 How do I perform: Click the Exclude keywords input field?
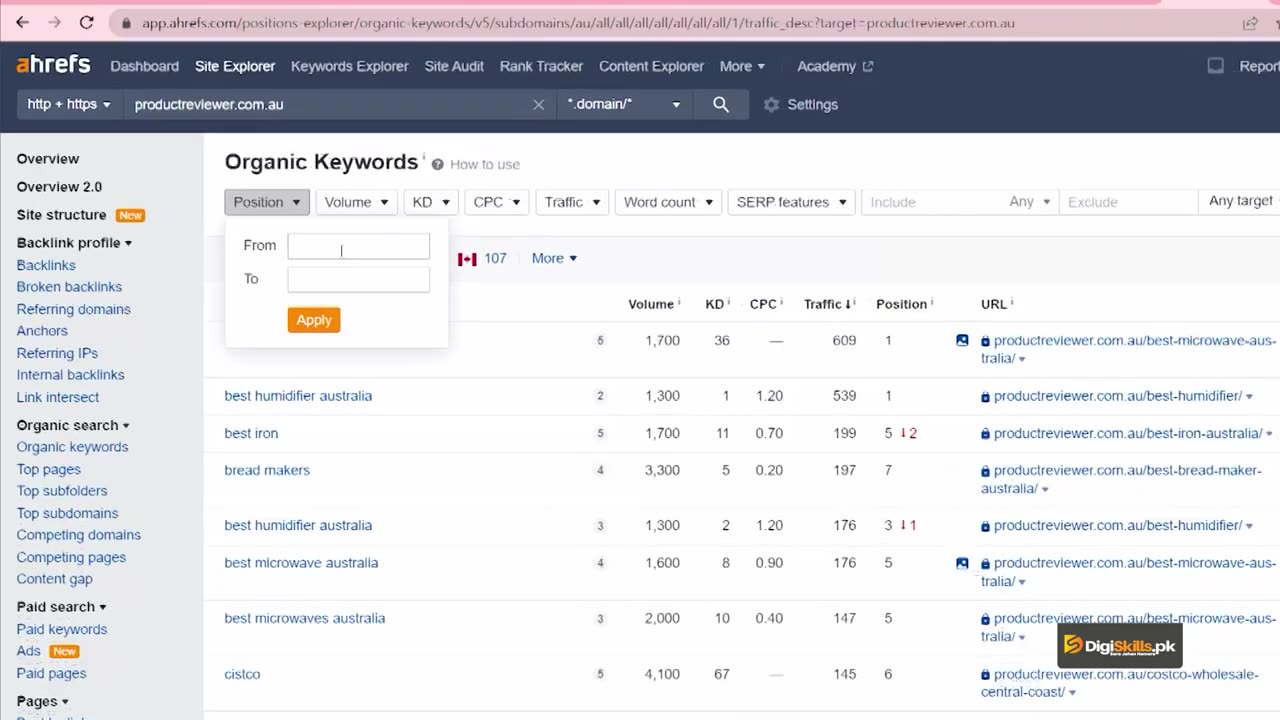(1128, 202)
